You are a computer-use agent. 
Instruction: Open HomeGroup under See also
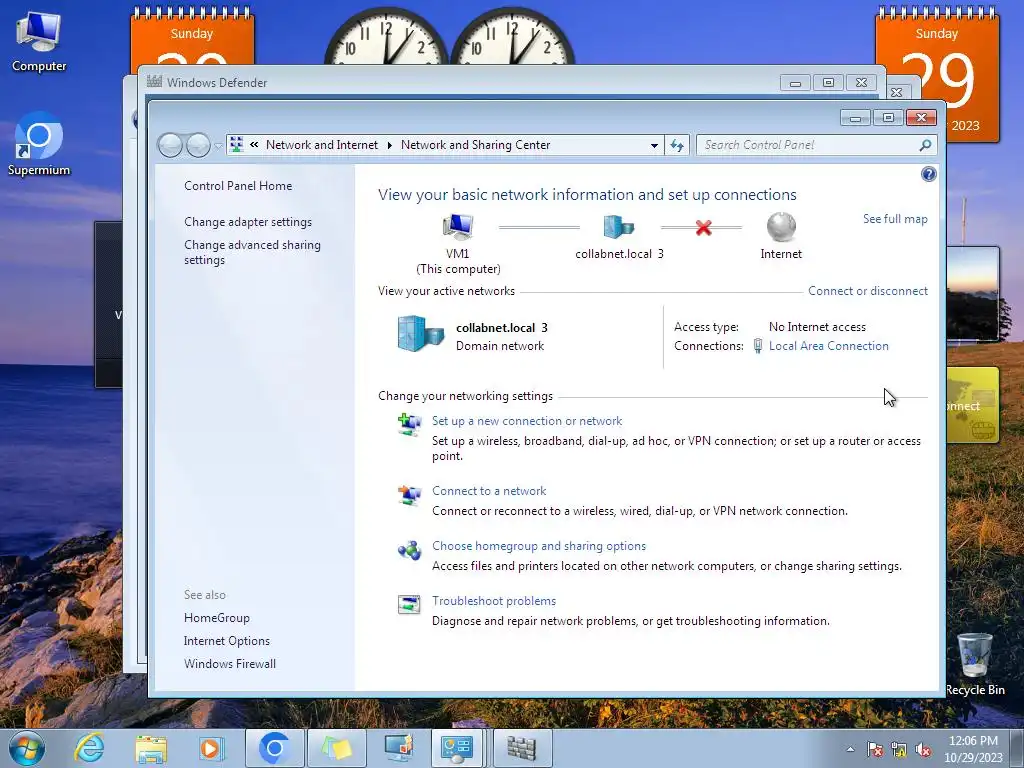(216, 617)
